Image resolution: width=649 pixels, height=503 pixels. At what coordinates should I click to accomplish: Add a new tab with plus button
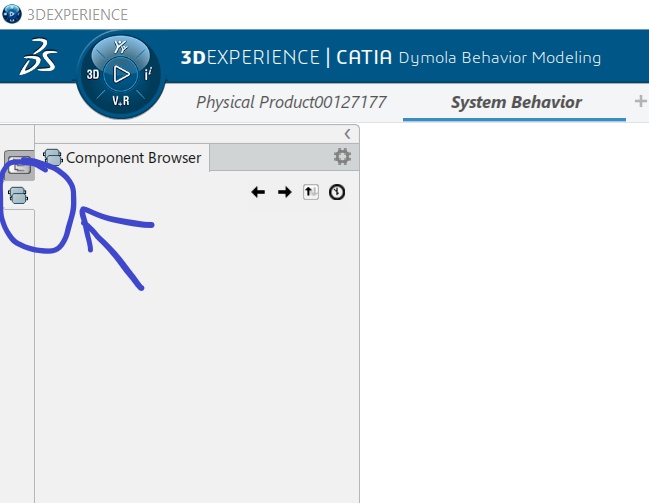(x=640, y=101)
